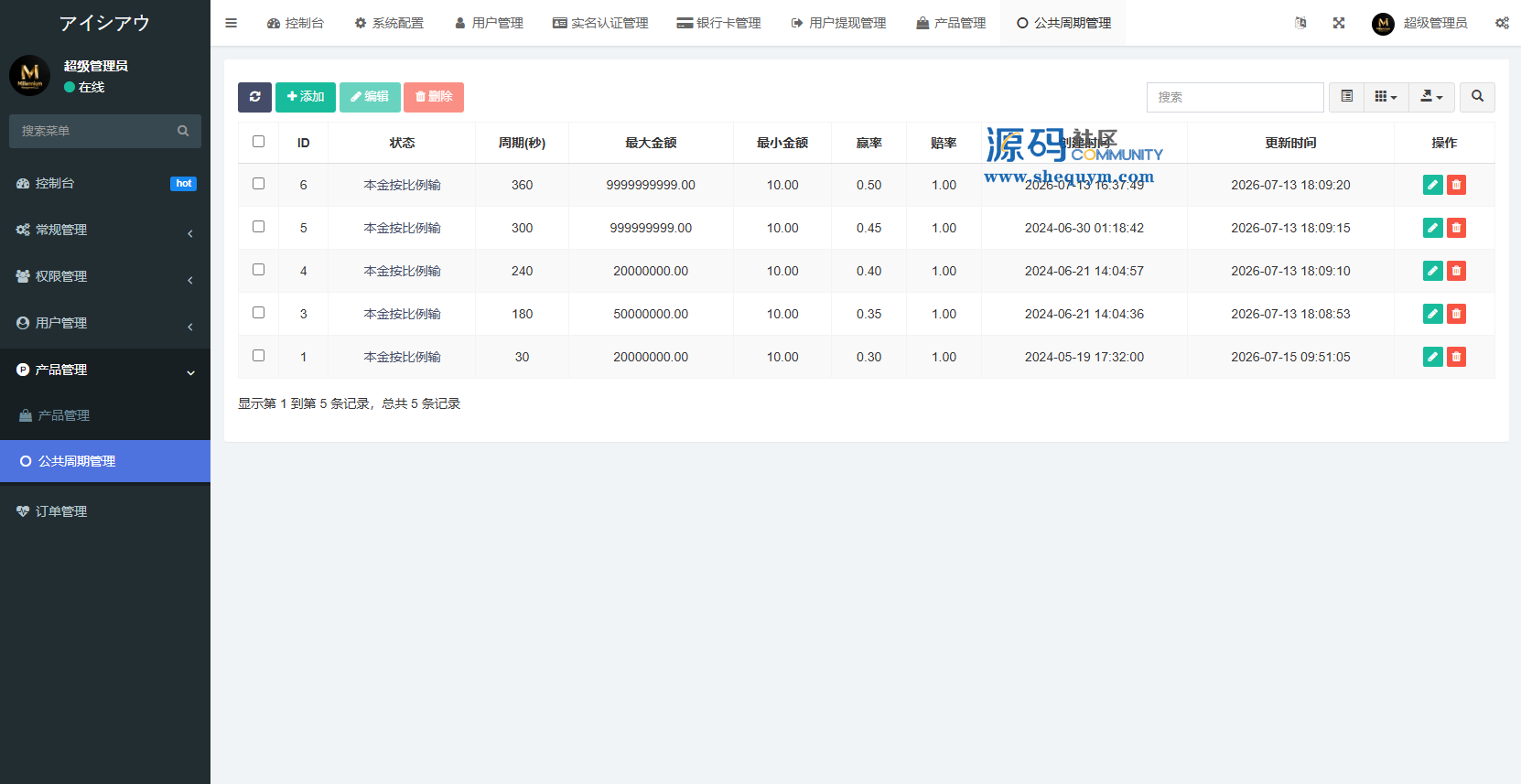Viewport: 1521px width, 784px height.
Task: Click the refresh table button
Action: [x=254, y=97]
